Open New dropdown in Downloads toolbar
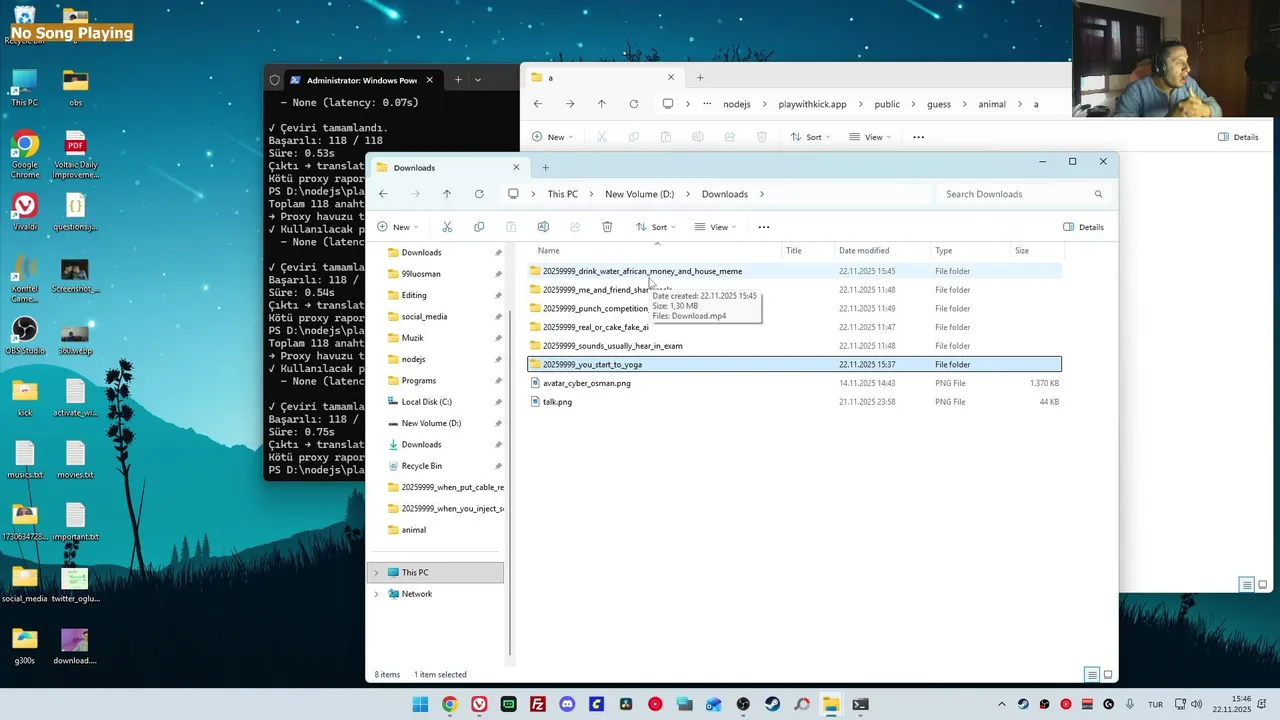The height and width of the screenshot is (720, 1280). 398,227
